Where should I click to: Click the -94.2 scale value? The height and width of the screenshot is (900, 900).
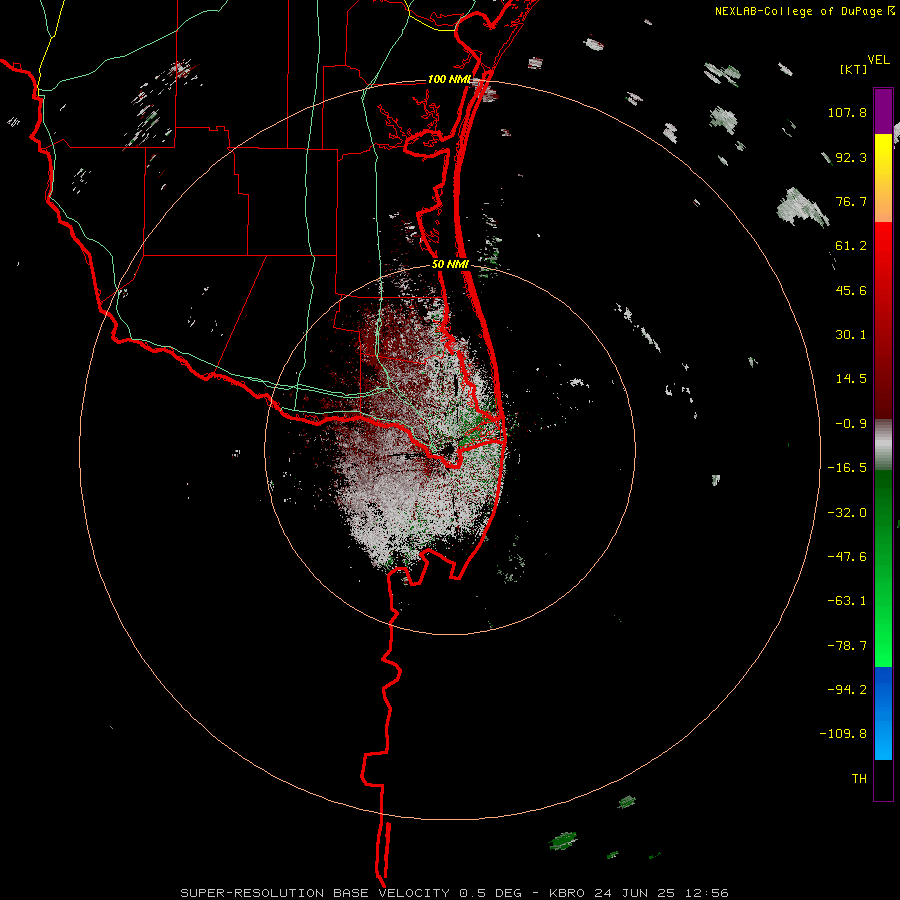pos(847,689)
